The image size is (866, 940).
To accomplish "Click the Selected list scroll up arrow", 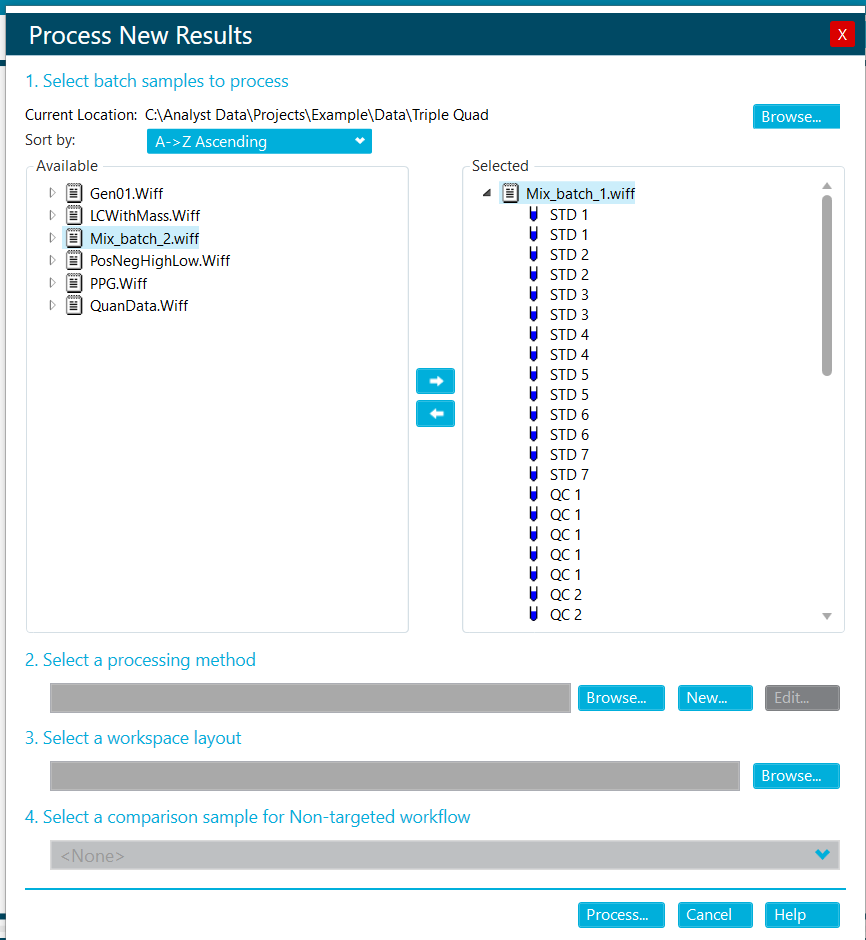I will click(826, 186).
